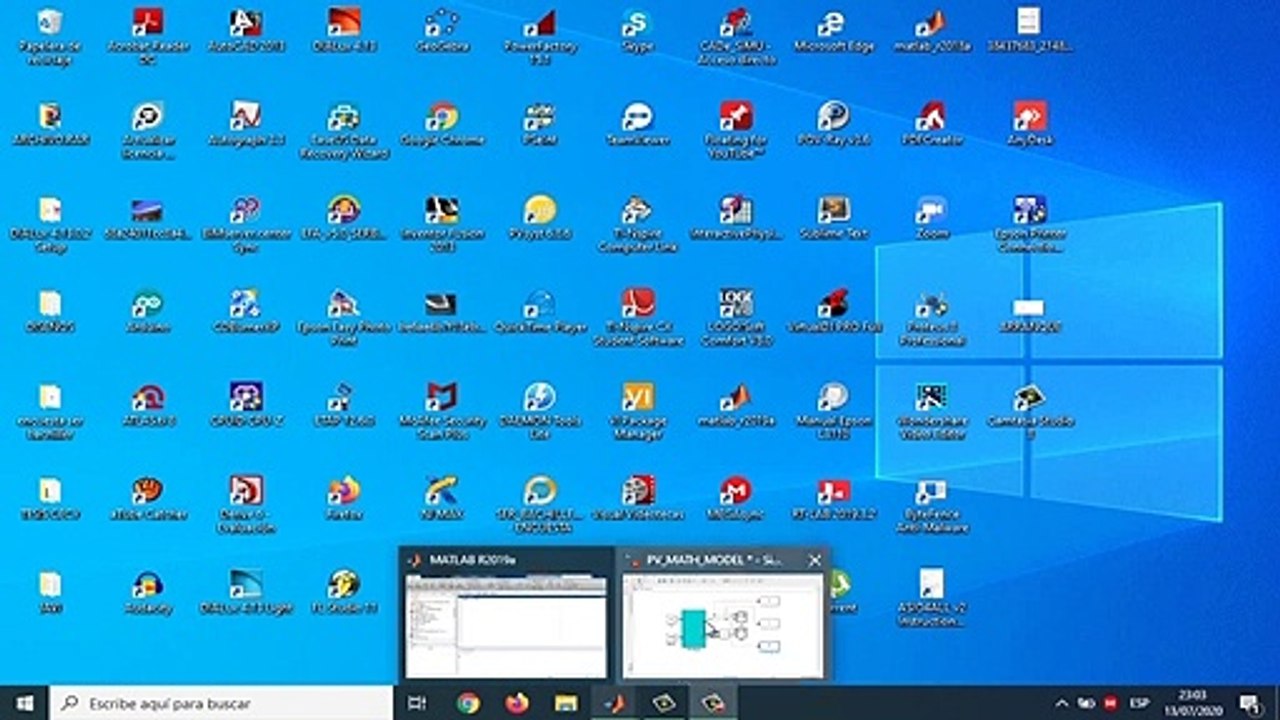This screenshot has width=1280, height=720.
Task: Select the PowerFactory desktop shortcut
Action: [539, 35]
